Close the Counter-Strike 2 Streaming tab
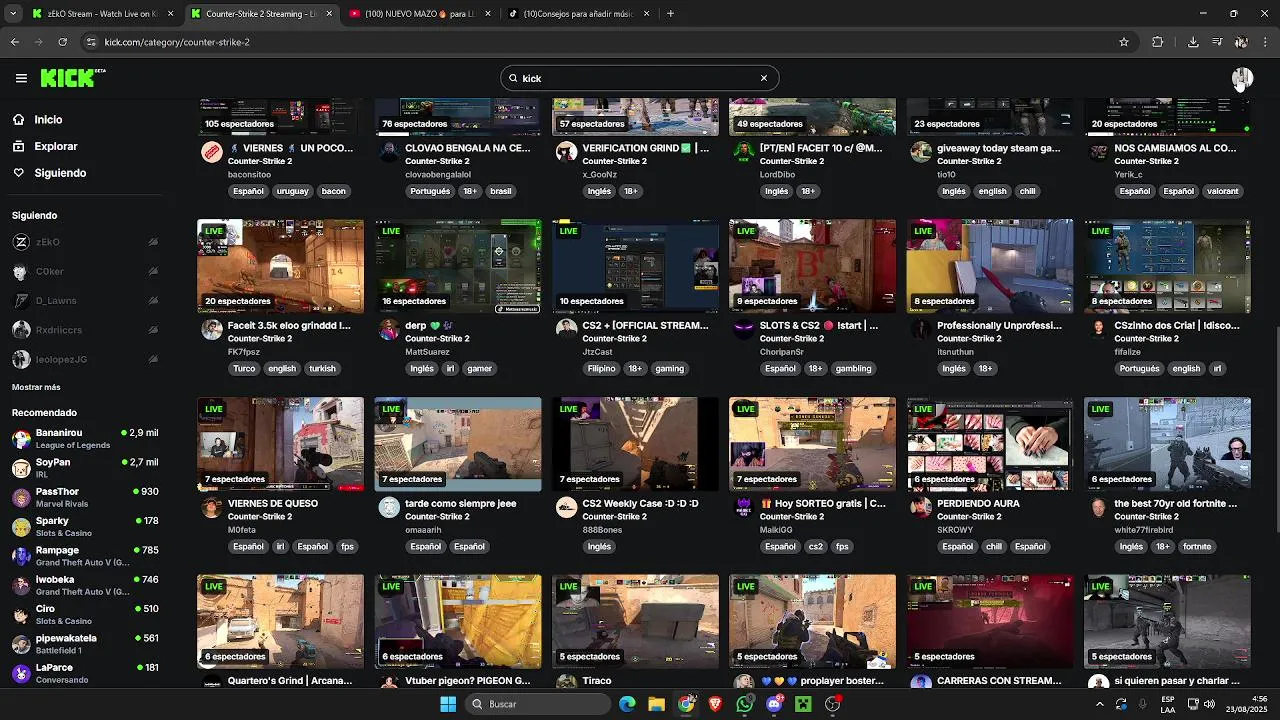Image resolution: width=1280 pixels, height=720 pixels. click(x=329, y=14)
